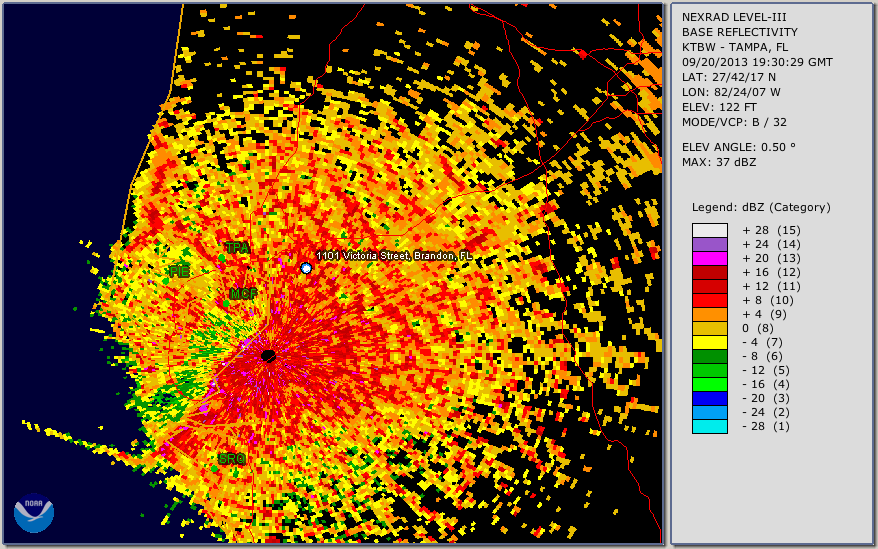Click the MAX: 37 dBZ text
The image size is (878, 549).
(x=719, y=162)
